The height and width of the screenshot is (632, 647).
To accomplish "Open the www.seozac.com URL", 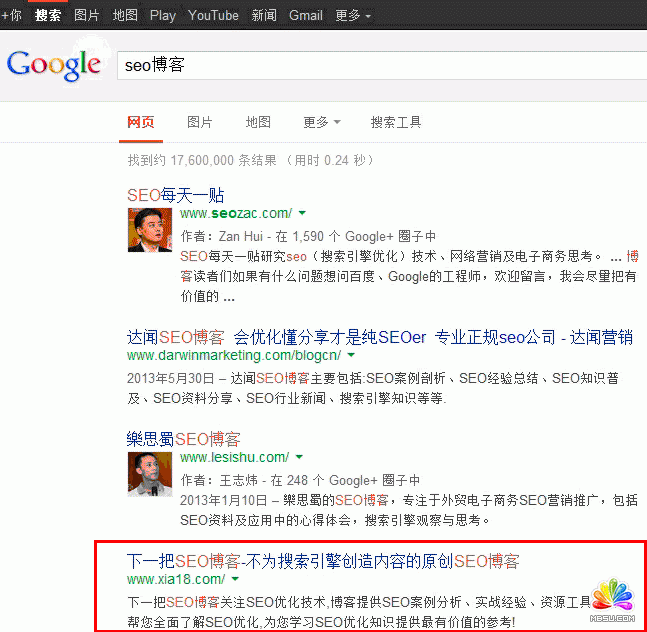I will [236, 213].
